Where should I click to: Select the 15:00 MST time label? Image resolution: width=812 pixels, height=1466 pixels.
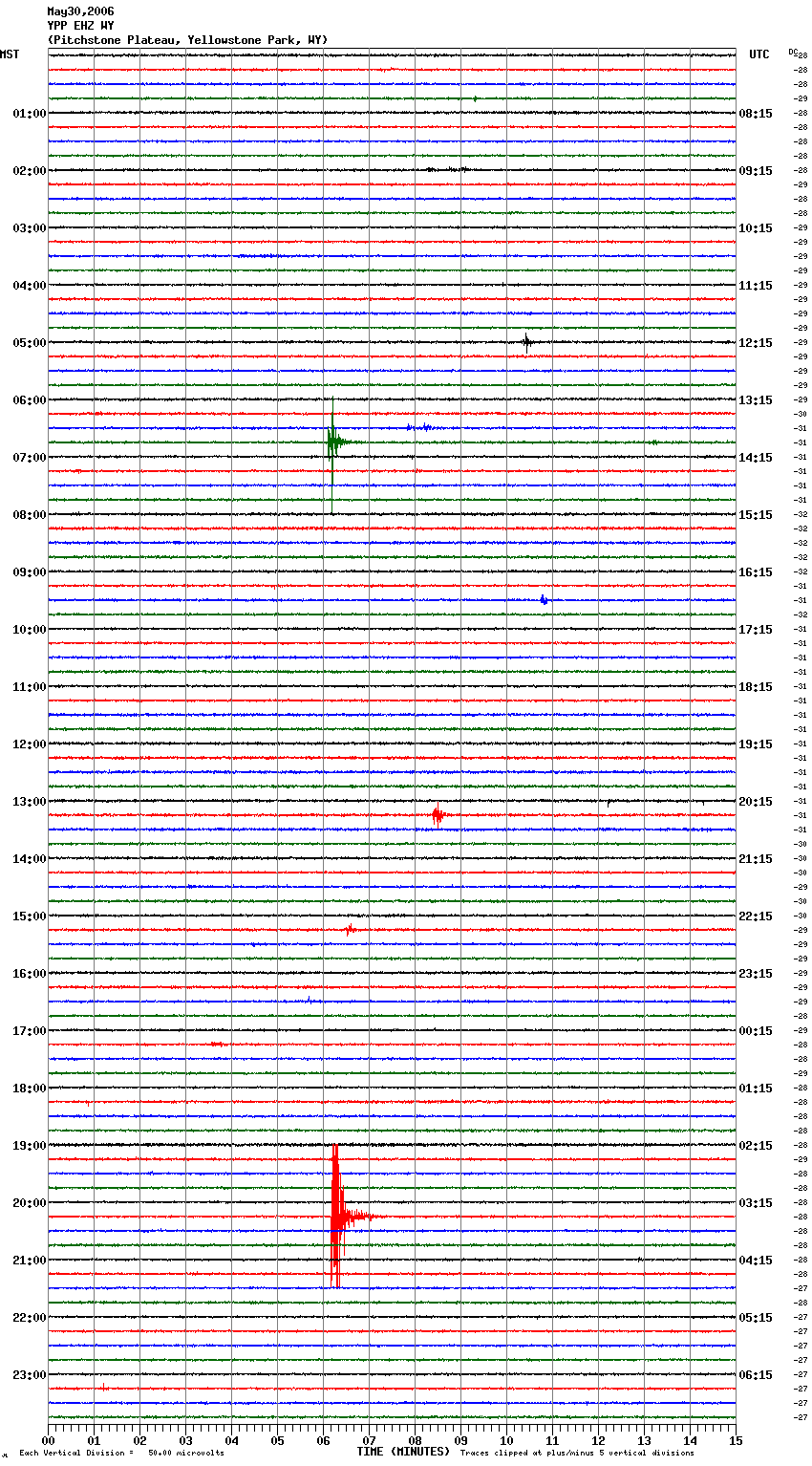point(29,916)
